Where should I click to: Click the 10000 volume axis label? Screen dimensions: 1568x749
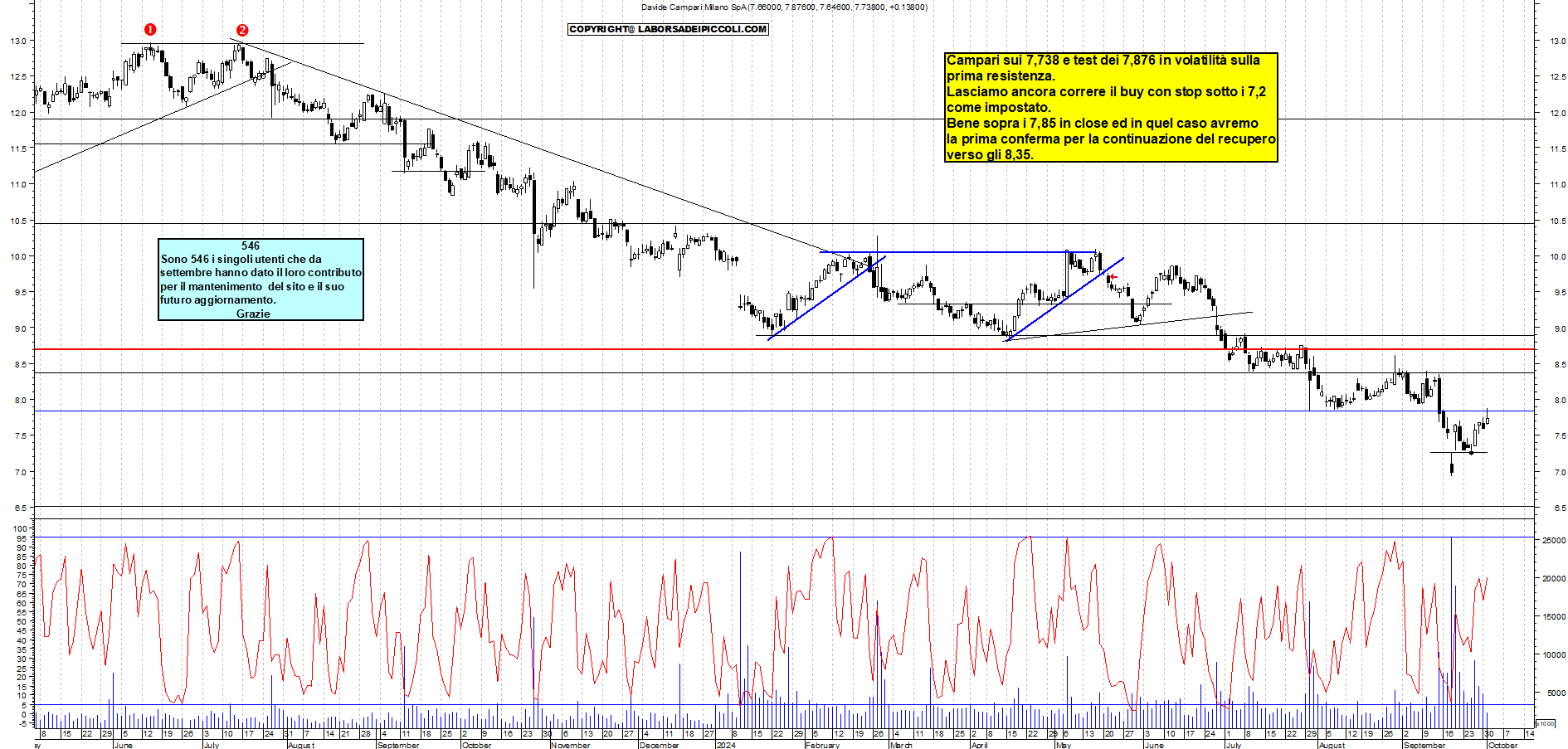tap(1554, 655)
